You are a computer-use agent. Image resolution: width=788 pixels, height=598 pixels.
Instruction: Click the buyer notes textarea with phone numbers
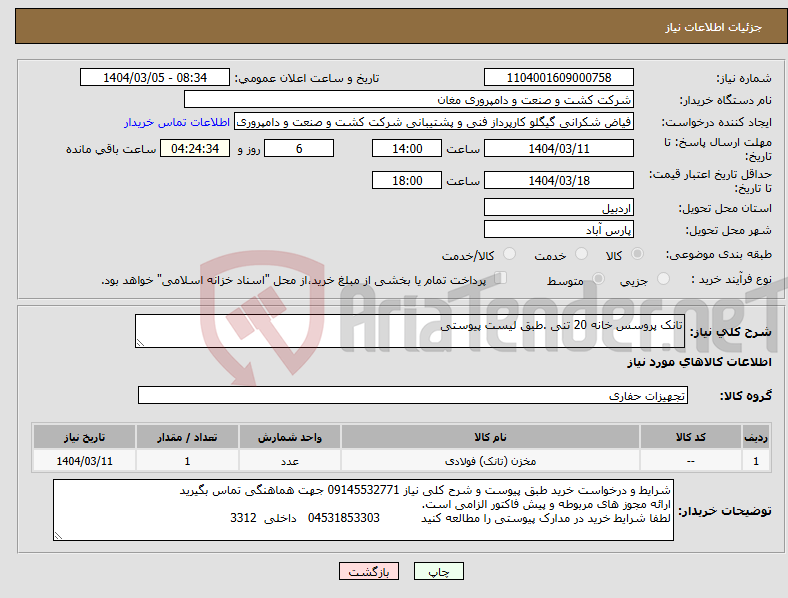(x=363, y=510)
